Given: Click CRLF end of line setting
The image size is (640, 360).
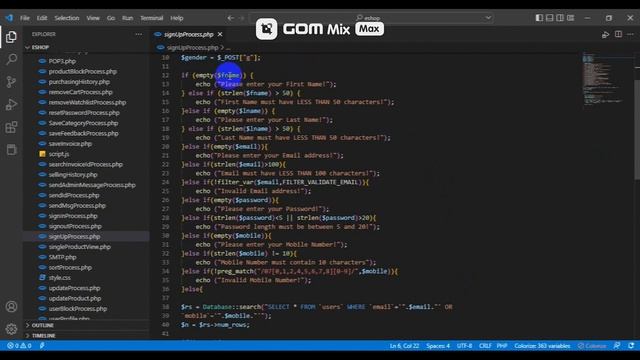Looking at the screenshot, I should click(485, 346).
